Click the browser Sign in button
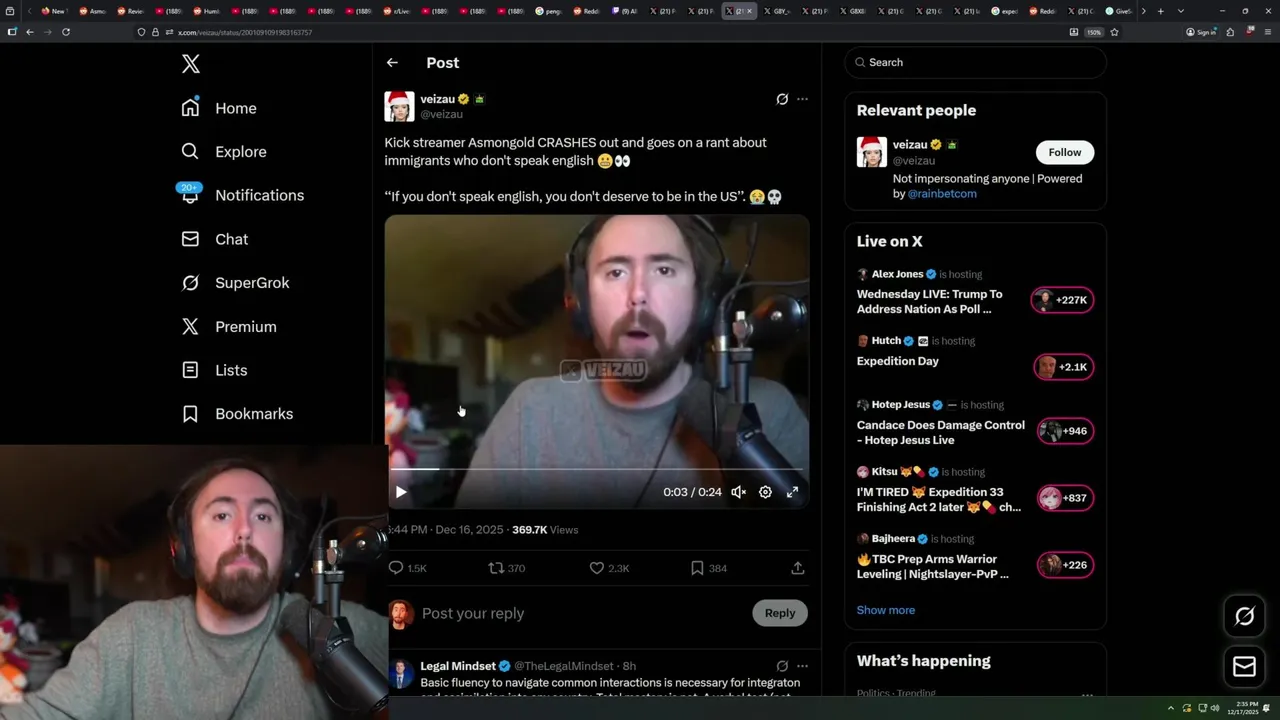This screenshot has width=1280, height=720. pyautogui.click(x=1201, y=32)
